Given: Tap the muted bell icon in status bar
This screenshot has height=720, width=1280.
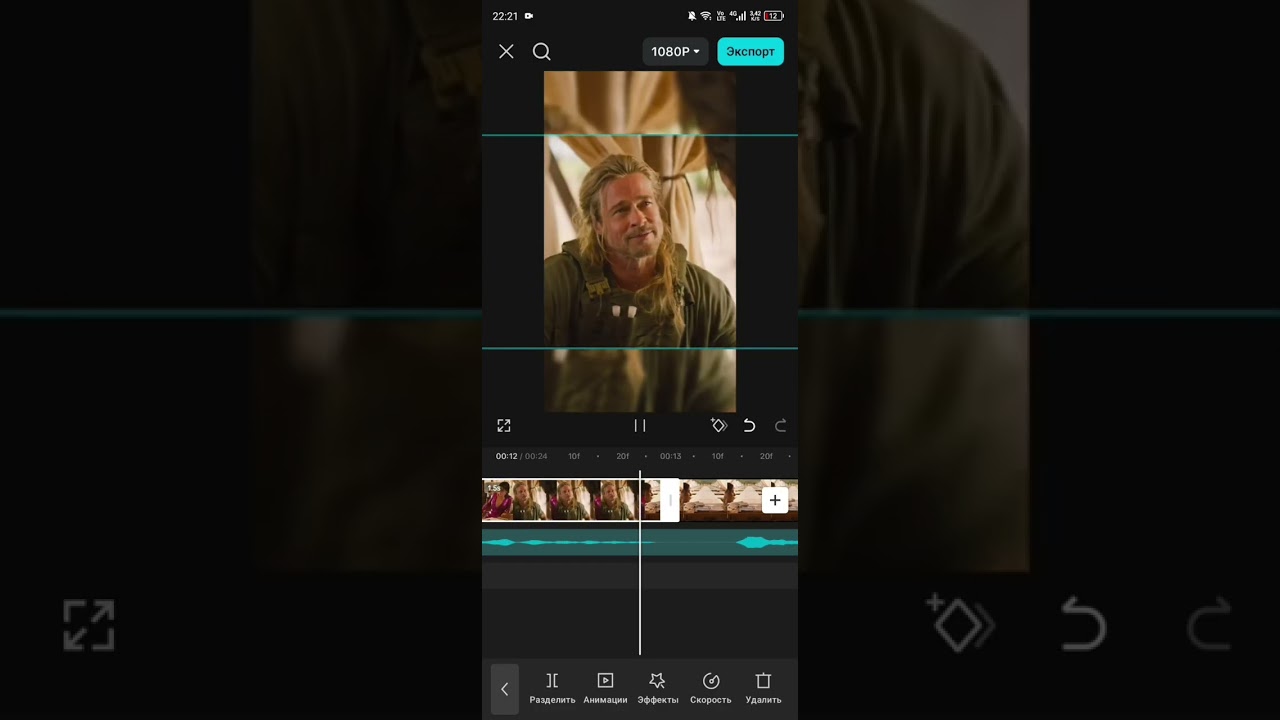Looking at the screenshot, I should coord(692,16).
